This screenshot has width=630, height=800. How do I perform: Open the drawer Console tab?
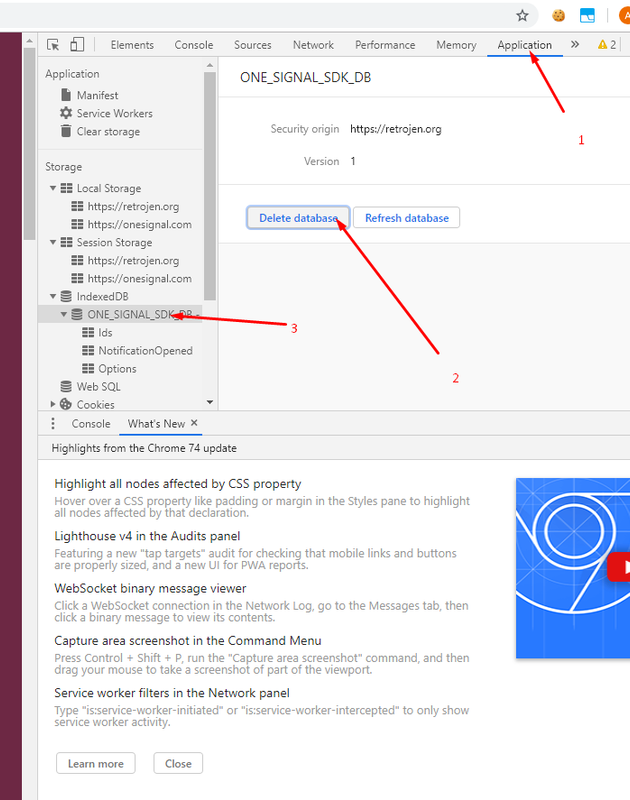[x=91, y=423]
